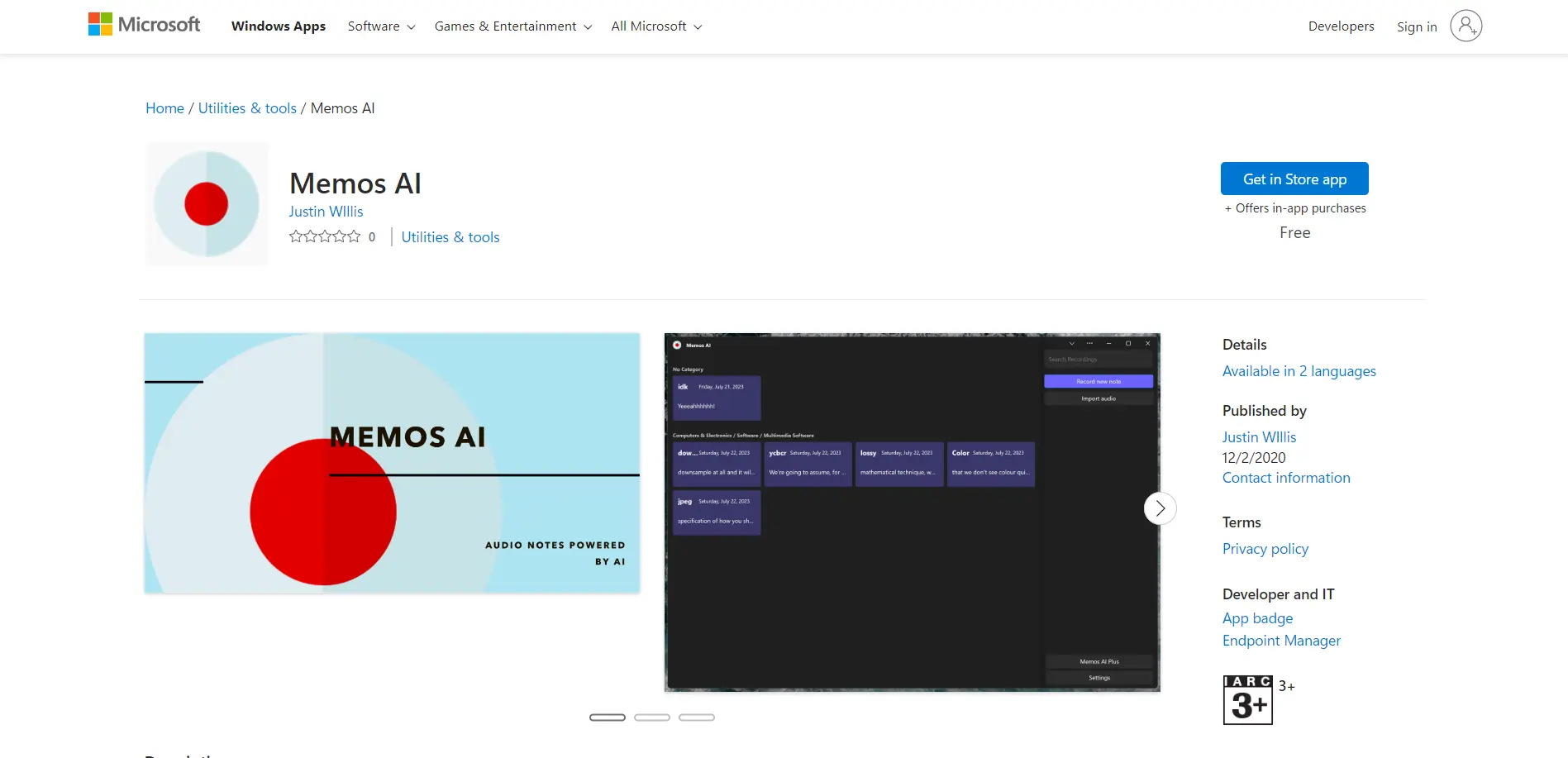
Task: Open the All Microsoft dropdown
Action: tap(656, 26)
